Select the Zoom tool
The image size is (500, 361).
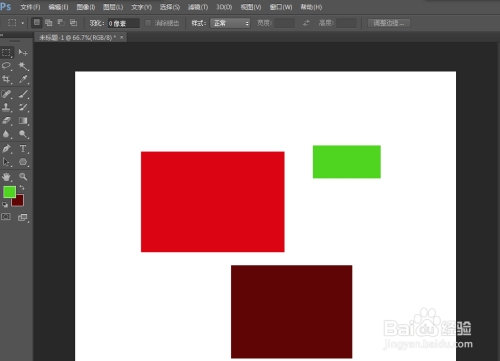23,176
